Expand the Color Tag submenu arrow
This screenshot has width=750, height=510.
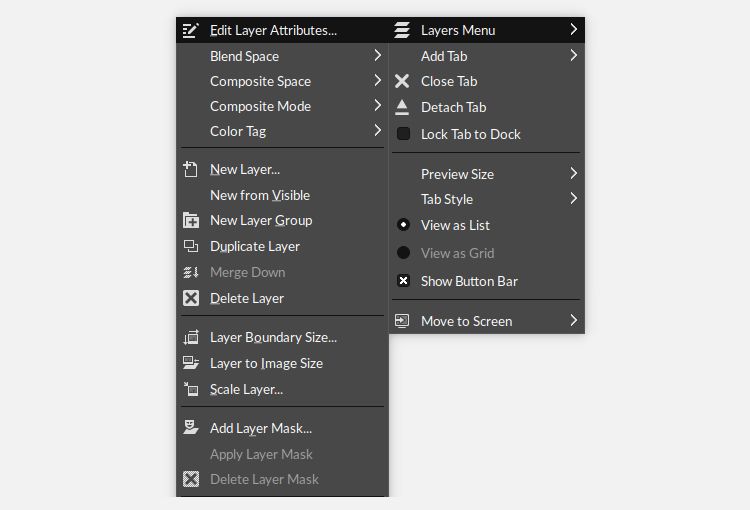tap(377, 130)
